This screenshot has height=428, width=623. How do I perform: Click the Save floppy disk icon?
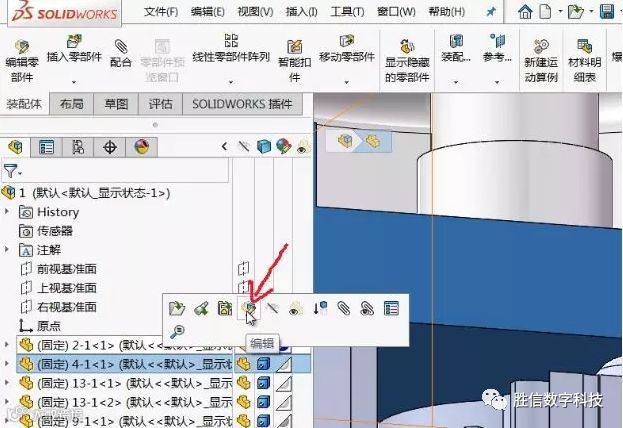click(x=607, y=12)
